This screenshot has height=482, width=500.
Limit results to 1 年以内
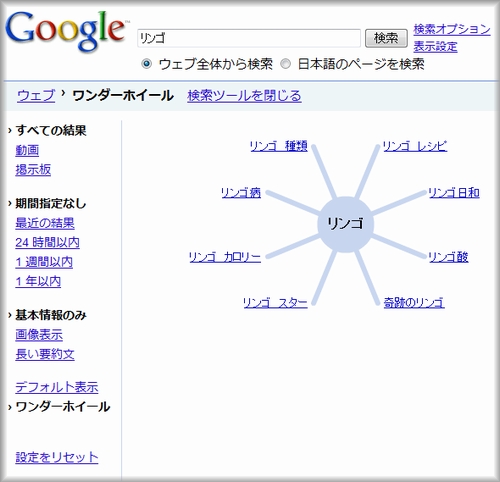click(x=38, y=281)
